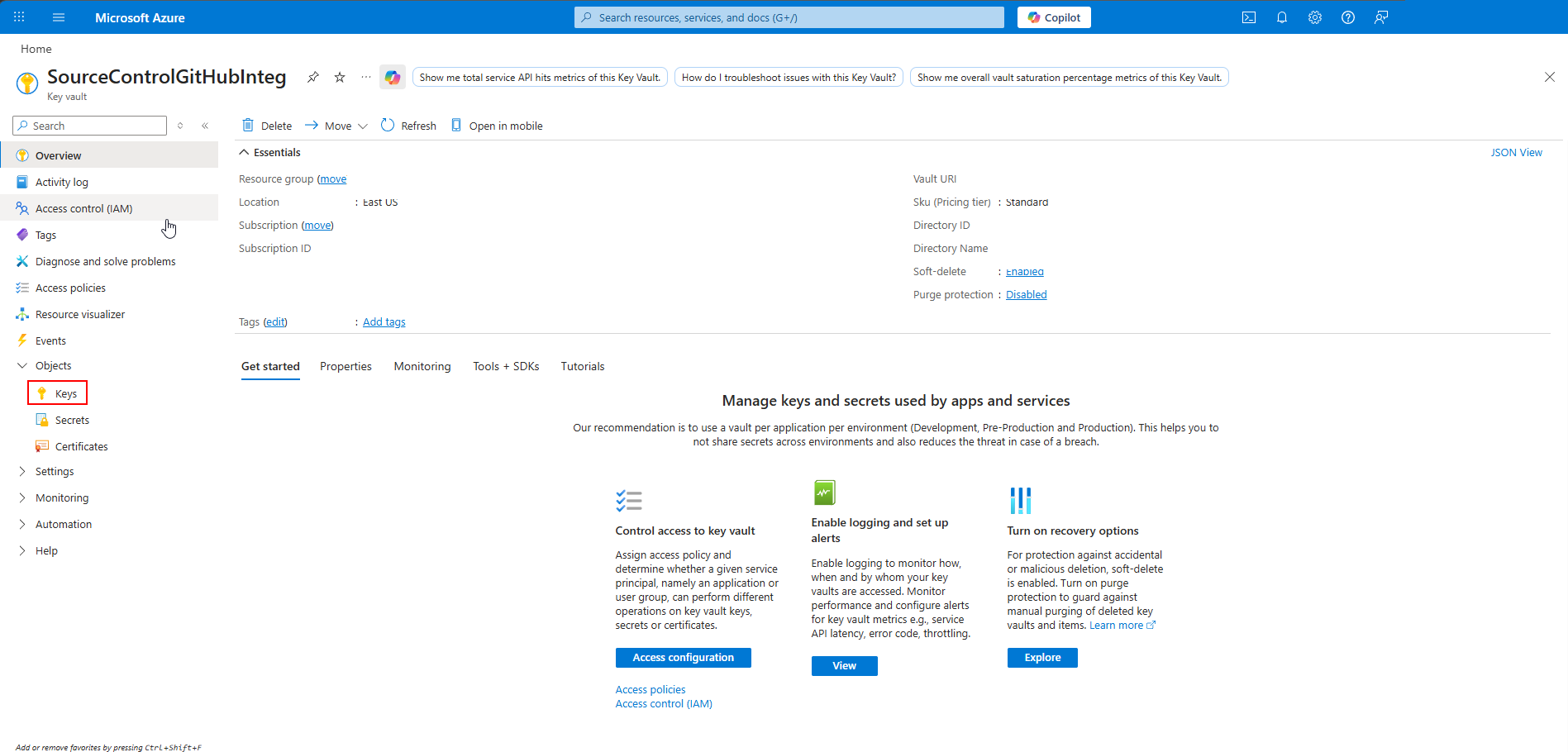Open Events in the sidebar
Viewport: 1568px width, 752px height.
(109, 340)
